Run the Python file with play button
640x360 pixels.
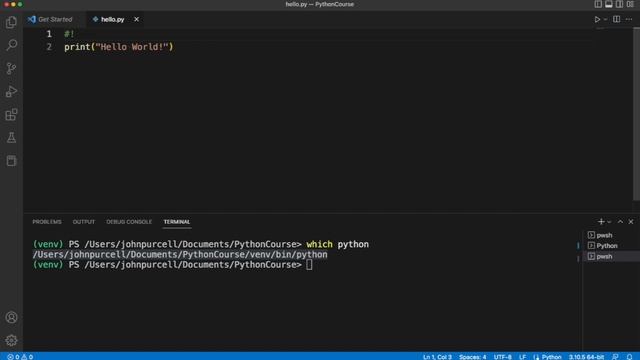click(597, 19)
